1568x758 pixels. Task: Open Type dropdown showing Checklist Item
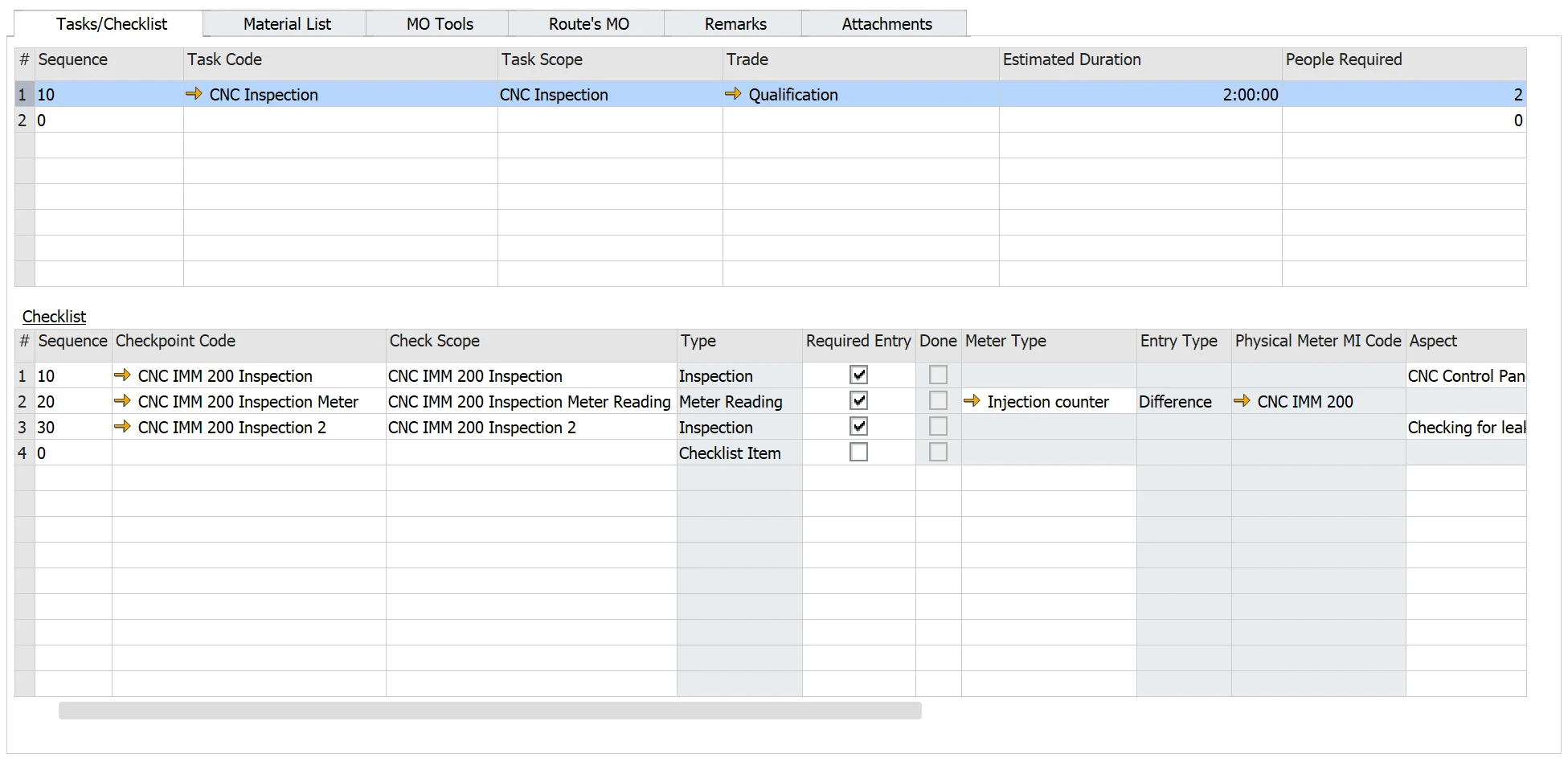pyautogui.click(x=738, y=453)
